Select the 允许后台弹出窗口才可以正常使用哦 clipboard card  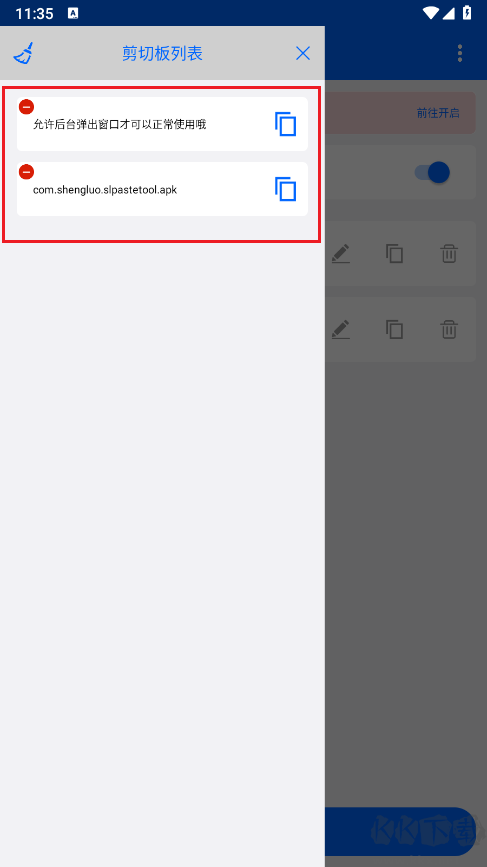(163, 124)
